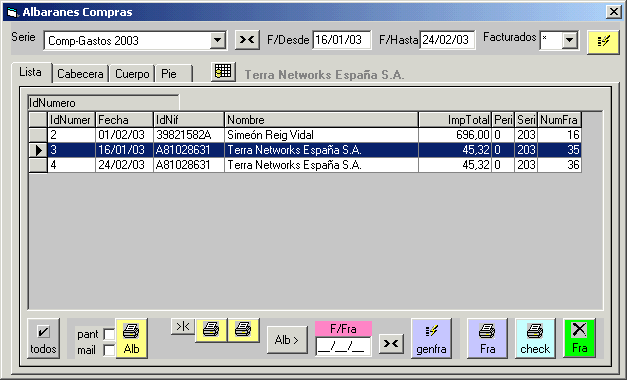Expand the Facturados dropdown

[x=569, y=40]
